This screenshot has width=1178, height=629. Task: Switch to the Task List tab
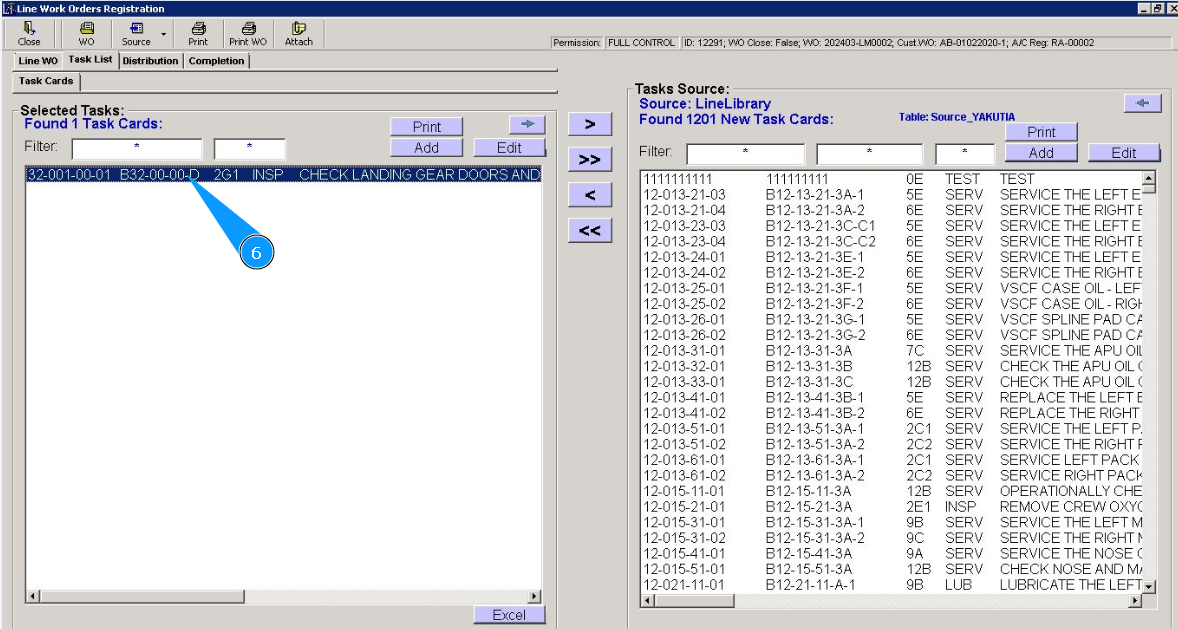(90, 59)
